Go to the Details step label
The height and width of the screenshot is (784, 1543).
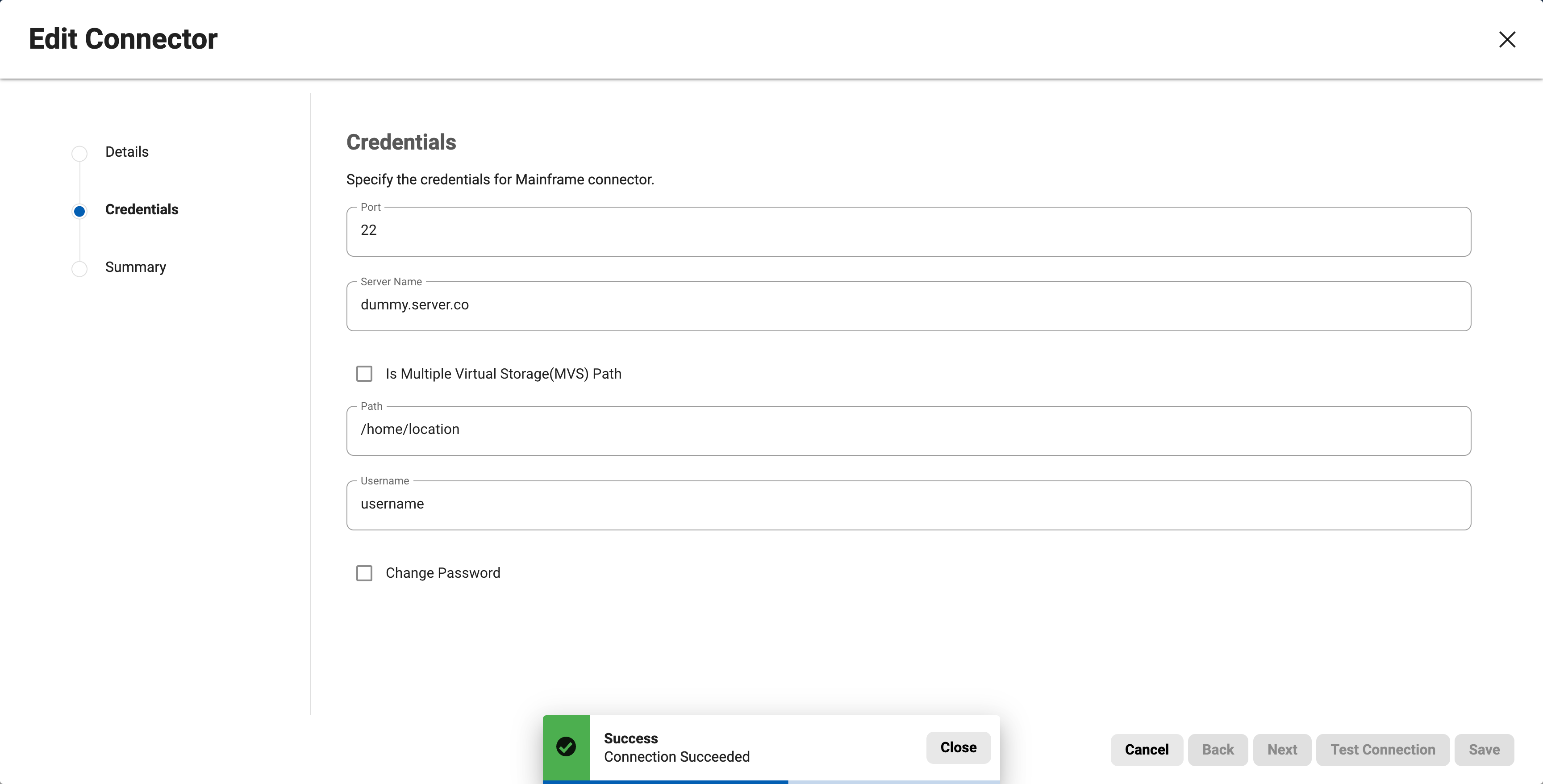click(127, 151)
